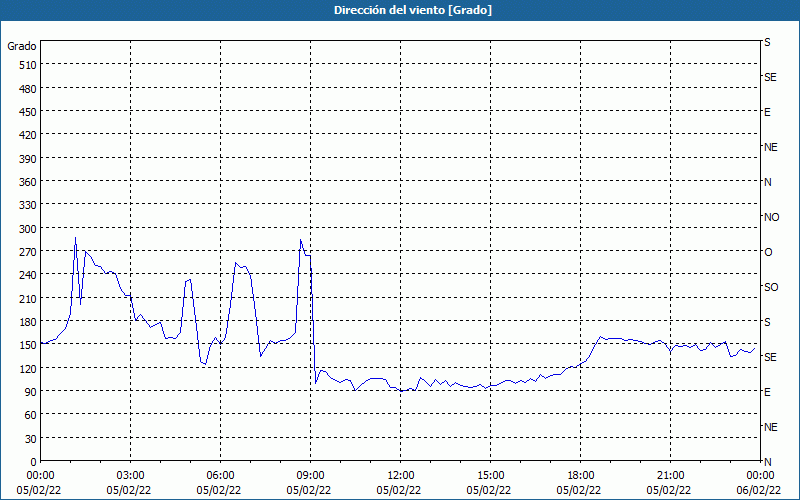The image size is (800, 500).
Task: Select the "510" y-axis value
Action: point(29,65)
